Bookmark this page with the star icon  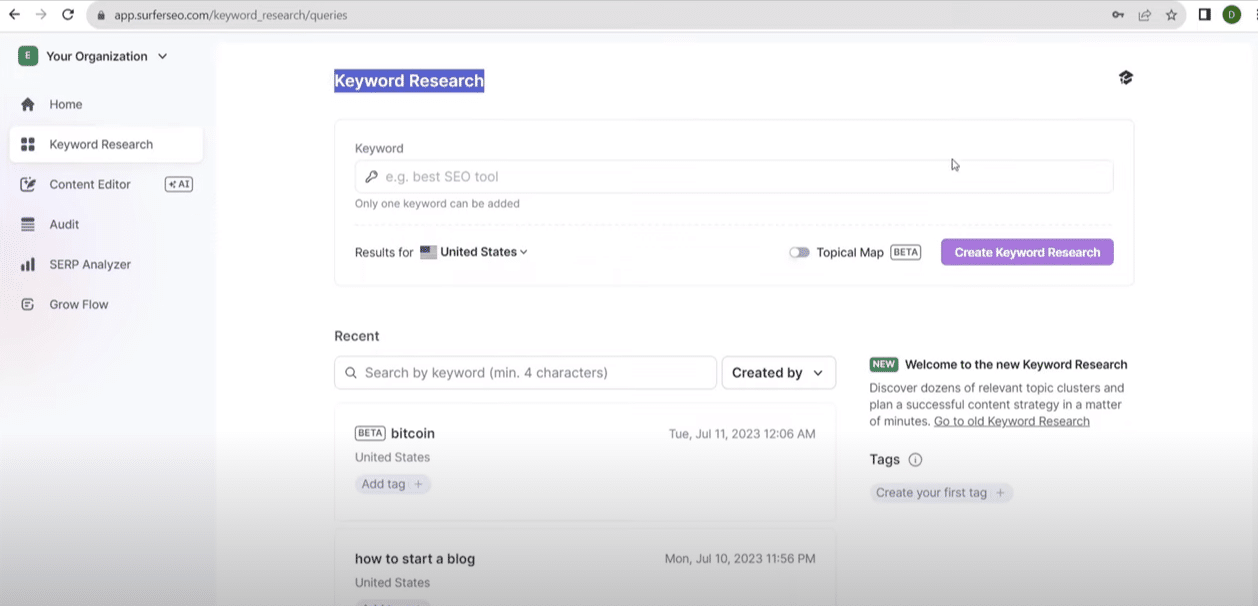click(1171, 15)
